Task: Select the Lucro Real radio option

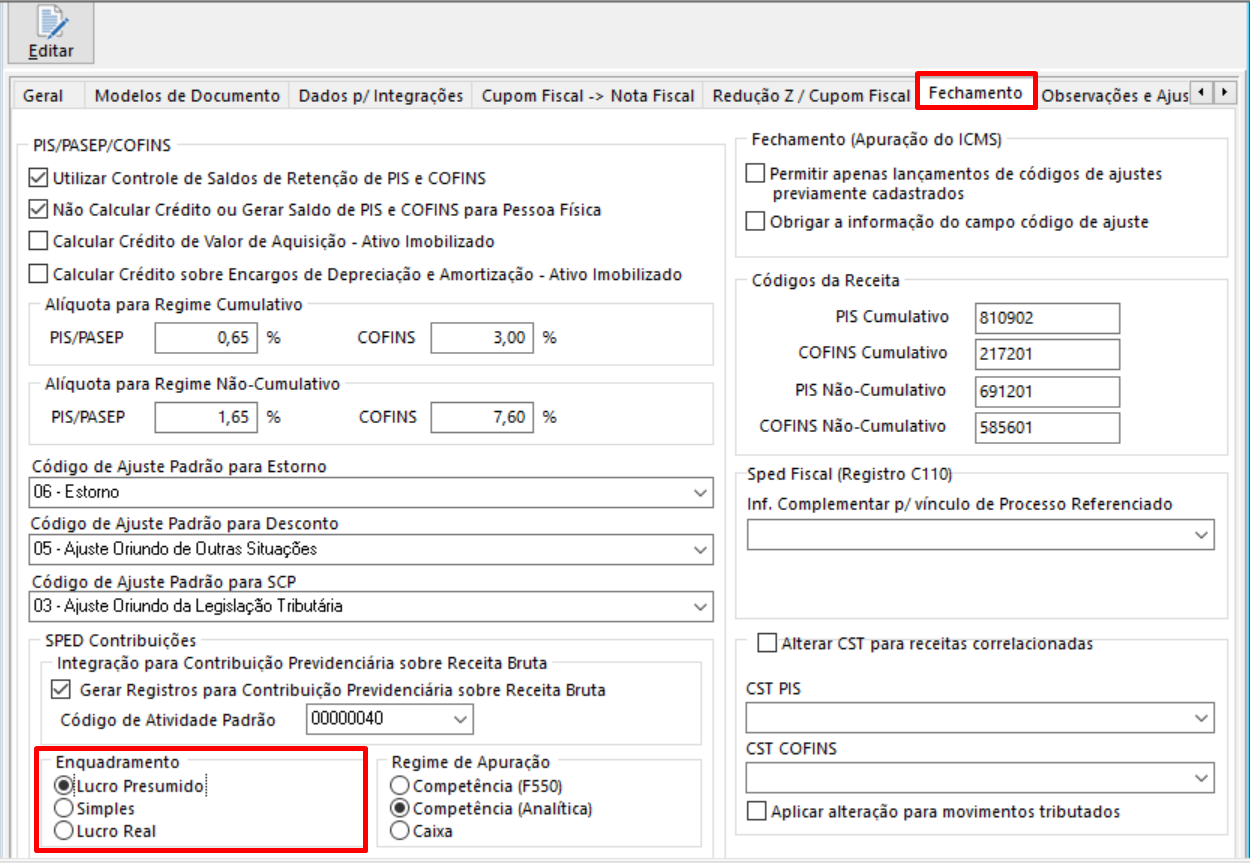Action: pos(64,830)
